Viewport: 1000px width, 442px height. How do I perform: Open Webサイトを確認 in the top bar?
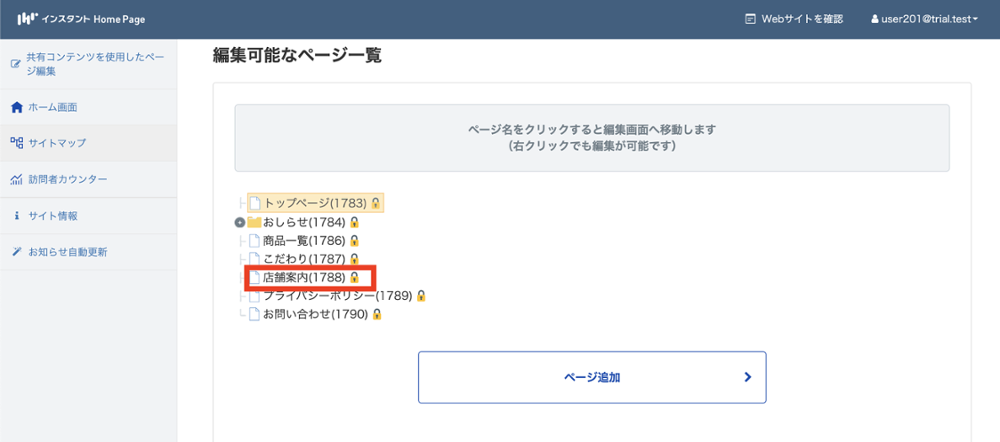tap(794, 19)
